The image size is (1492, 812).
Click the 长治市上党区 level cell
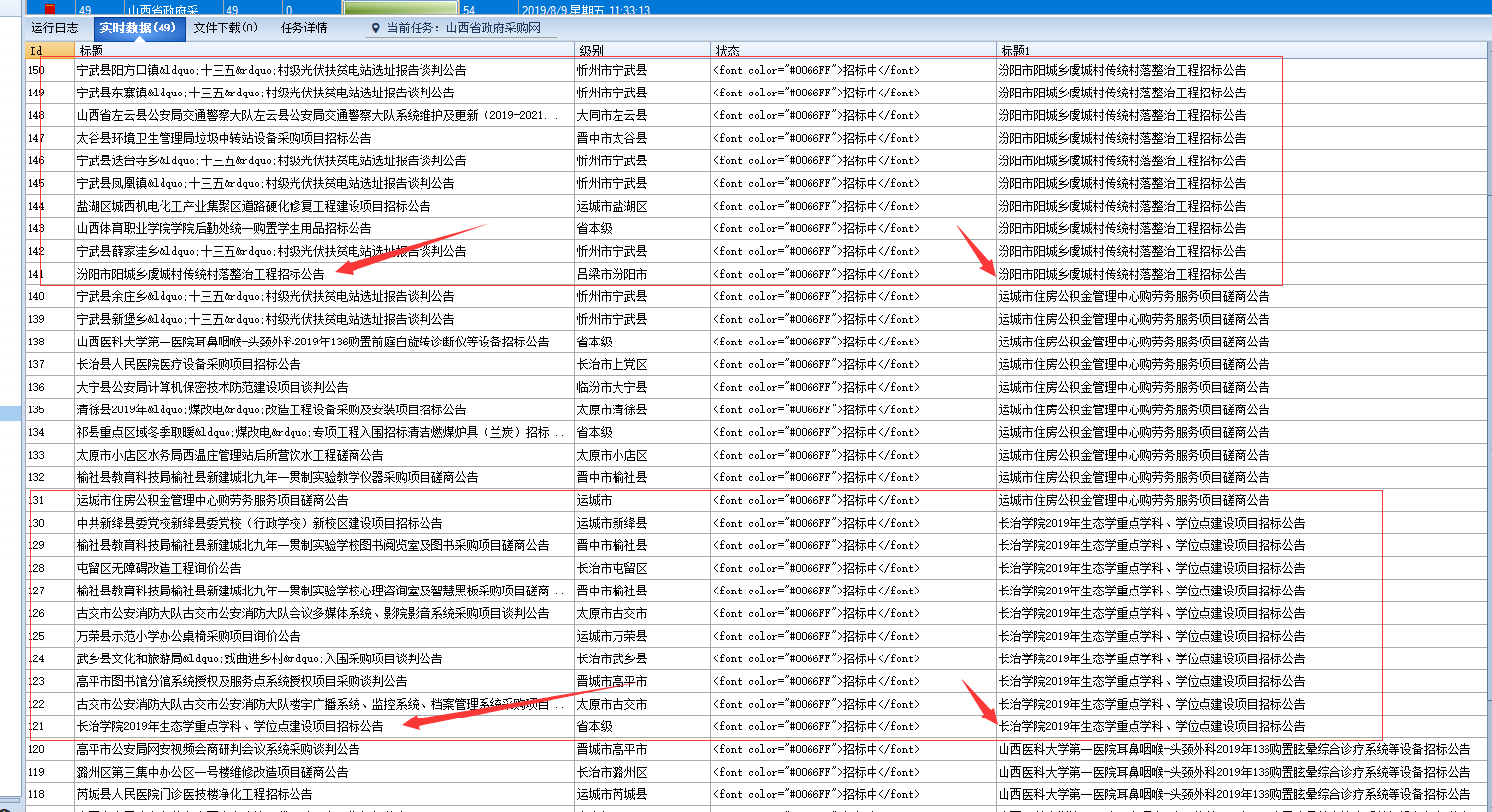tap(643, 364)
